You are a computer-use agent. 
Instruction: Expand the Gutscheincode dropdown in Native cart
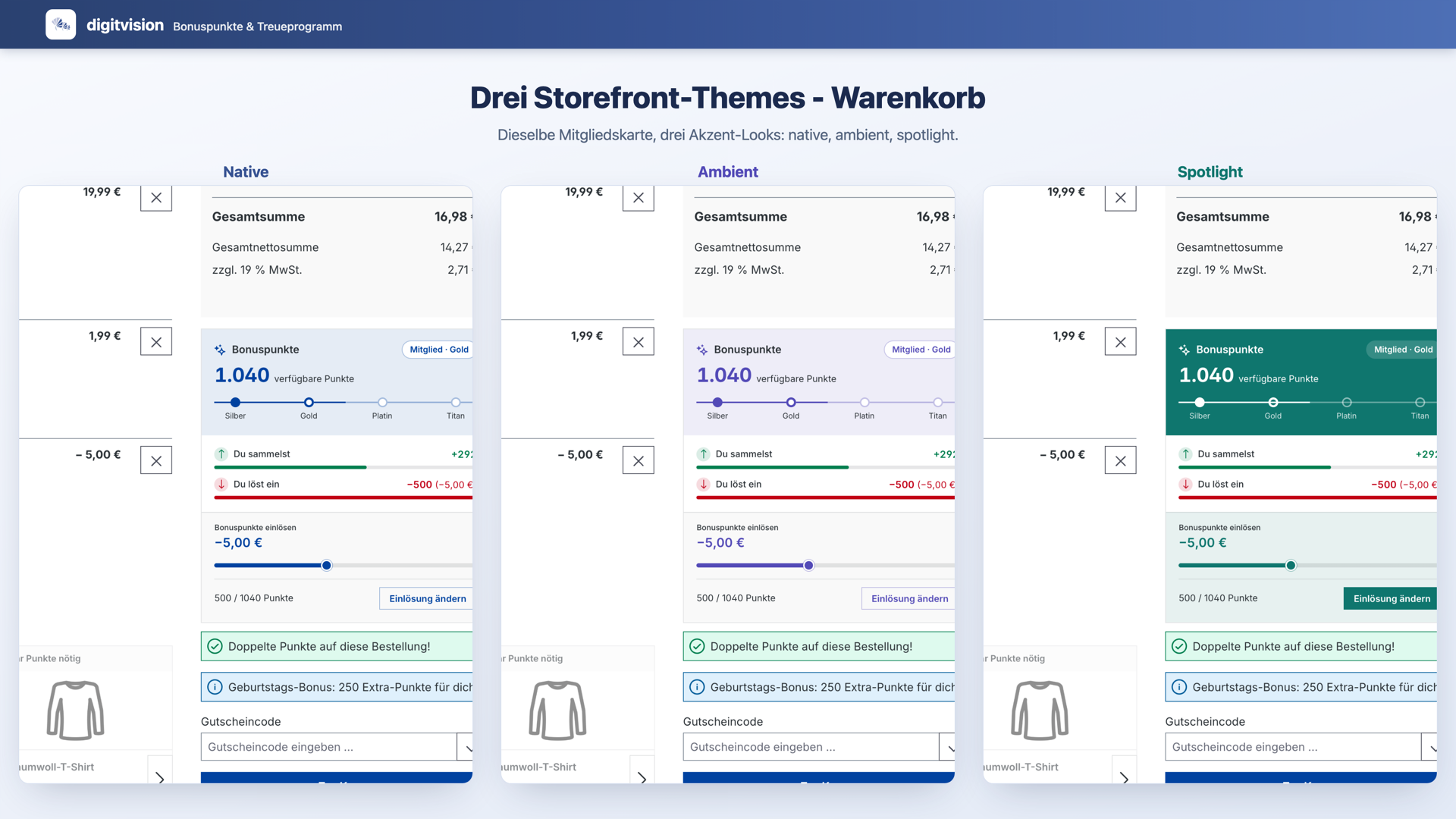466,747
